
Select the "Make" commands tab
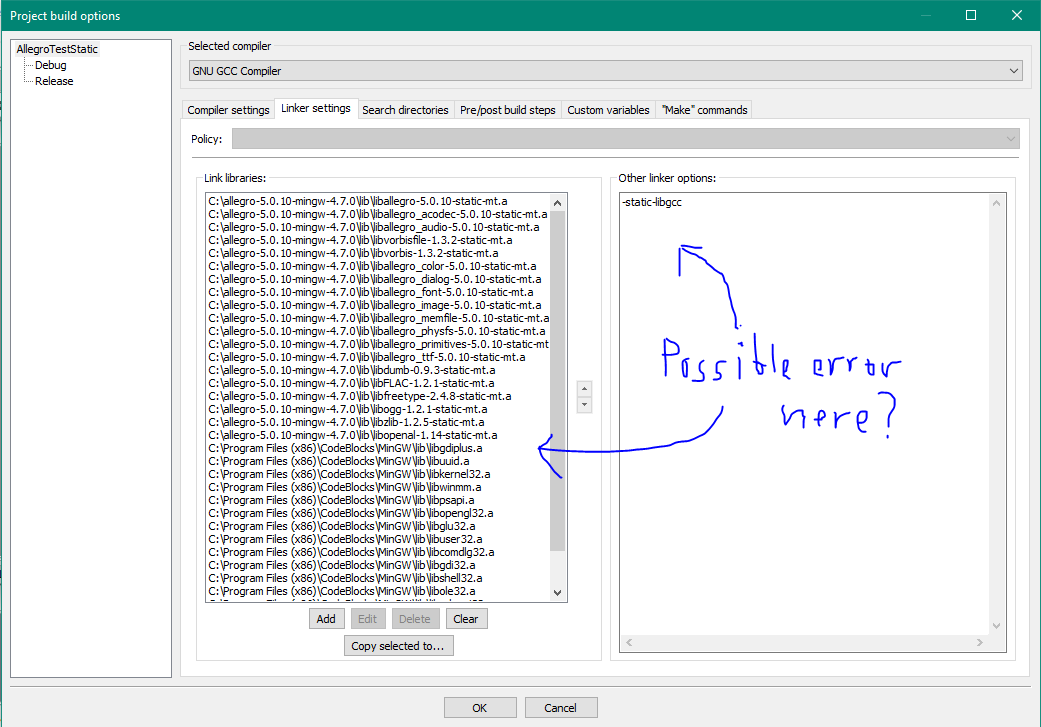pos(703,110)
